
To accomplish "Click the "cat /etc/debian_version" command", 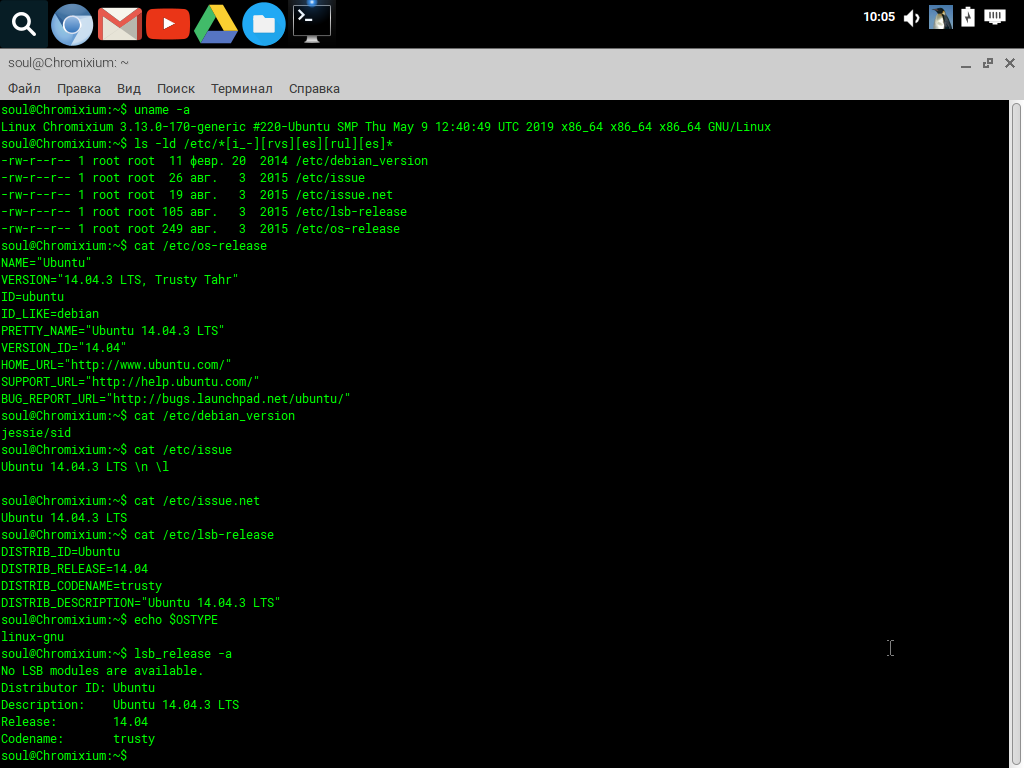I will [214, 415].
